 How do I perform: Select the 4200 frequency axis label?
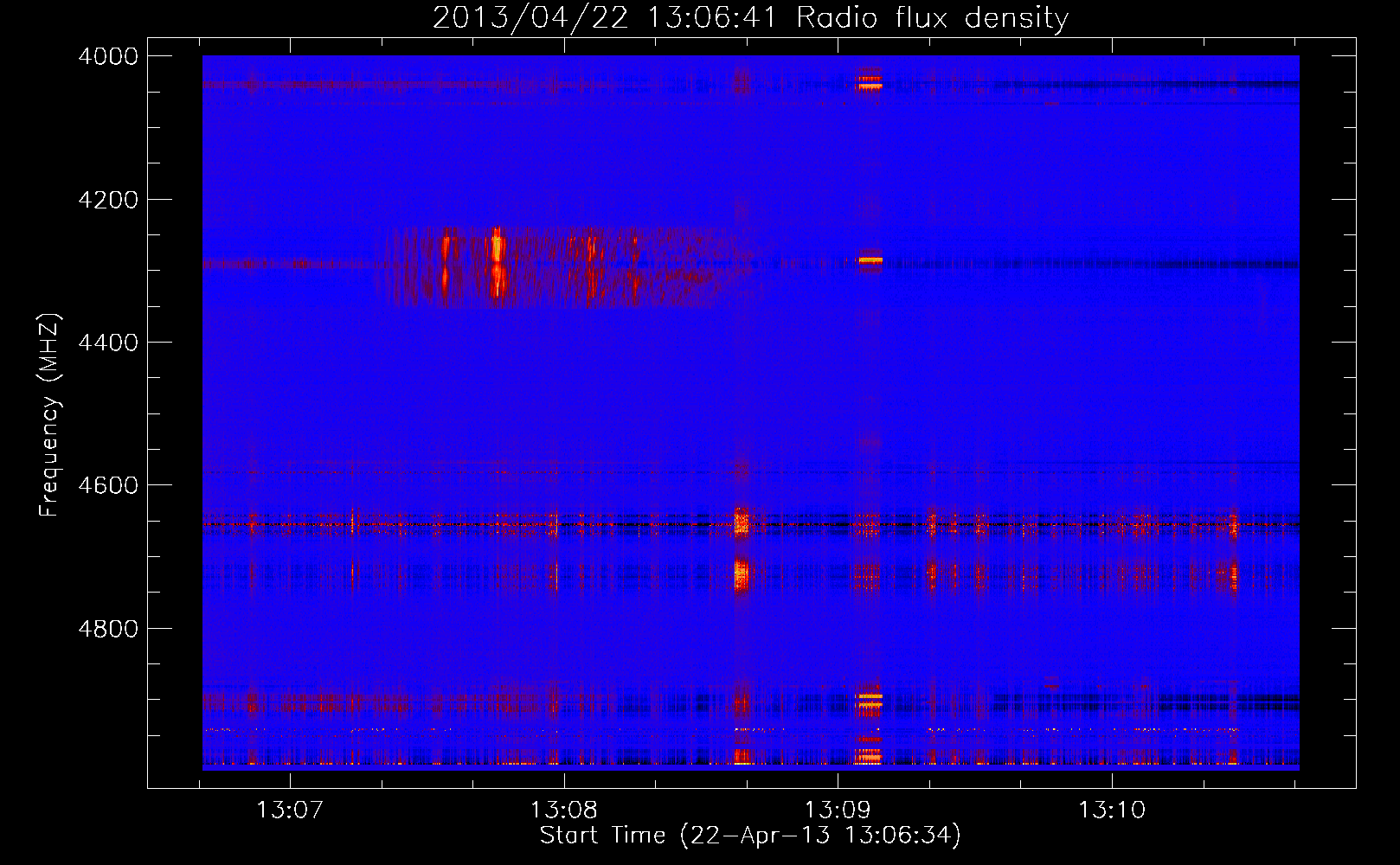(108, 200)
